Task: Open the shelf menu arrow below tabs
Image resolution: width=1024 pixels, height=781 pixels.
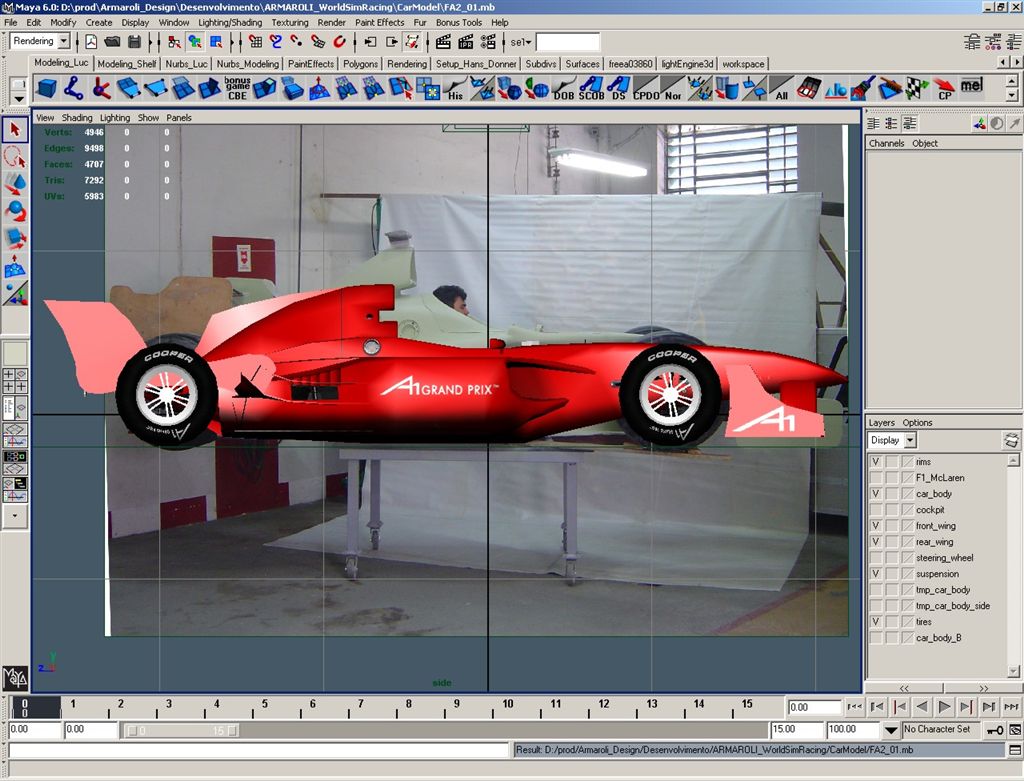Action: pos(19,99)
